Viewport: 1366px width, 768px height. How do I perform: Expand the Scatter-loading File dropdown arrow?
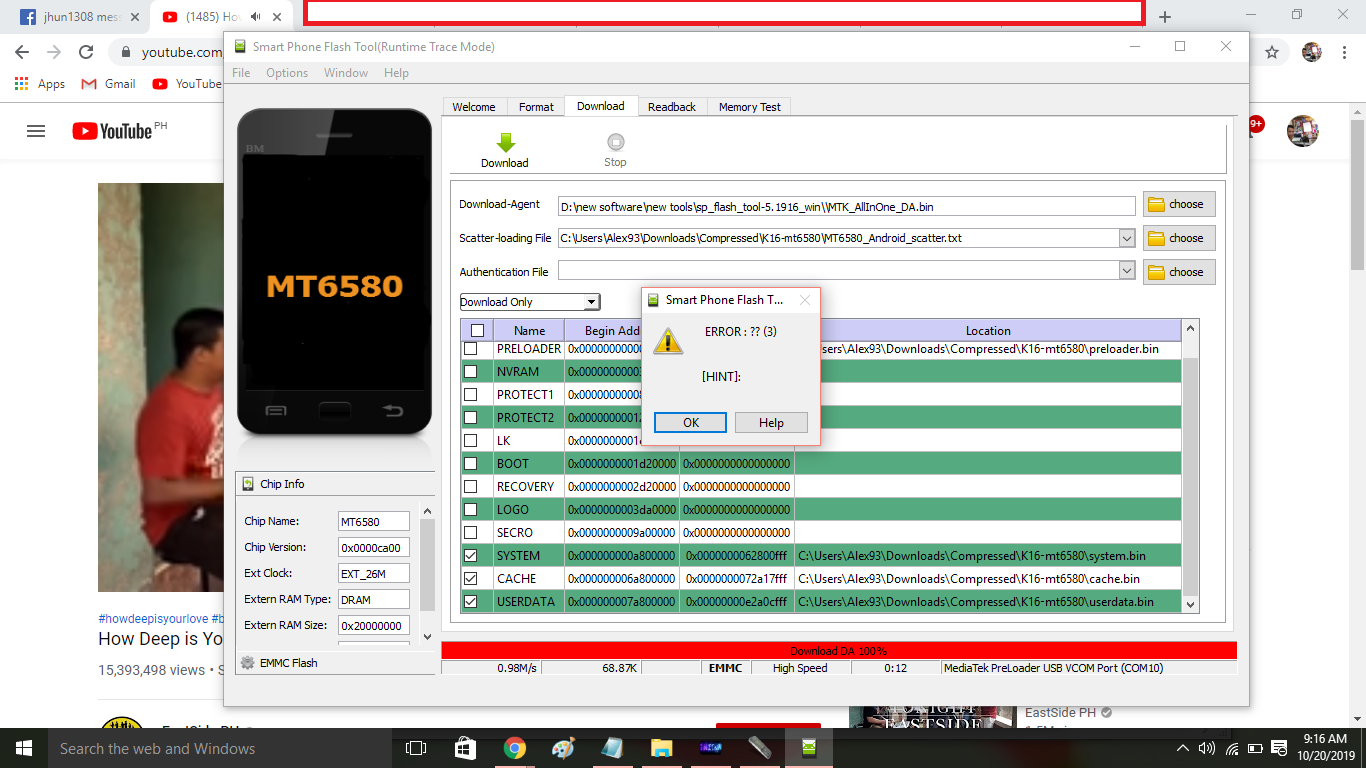(1127, 238)
